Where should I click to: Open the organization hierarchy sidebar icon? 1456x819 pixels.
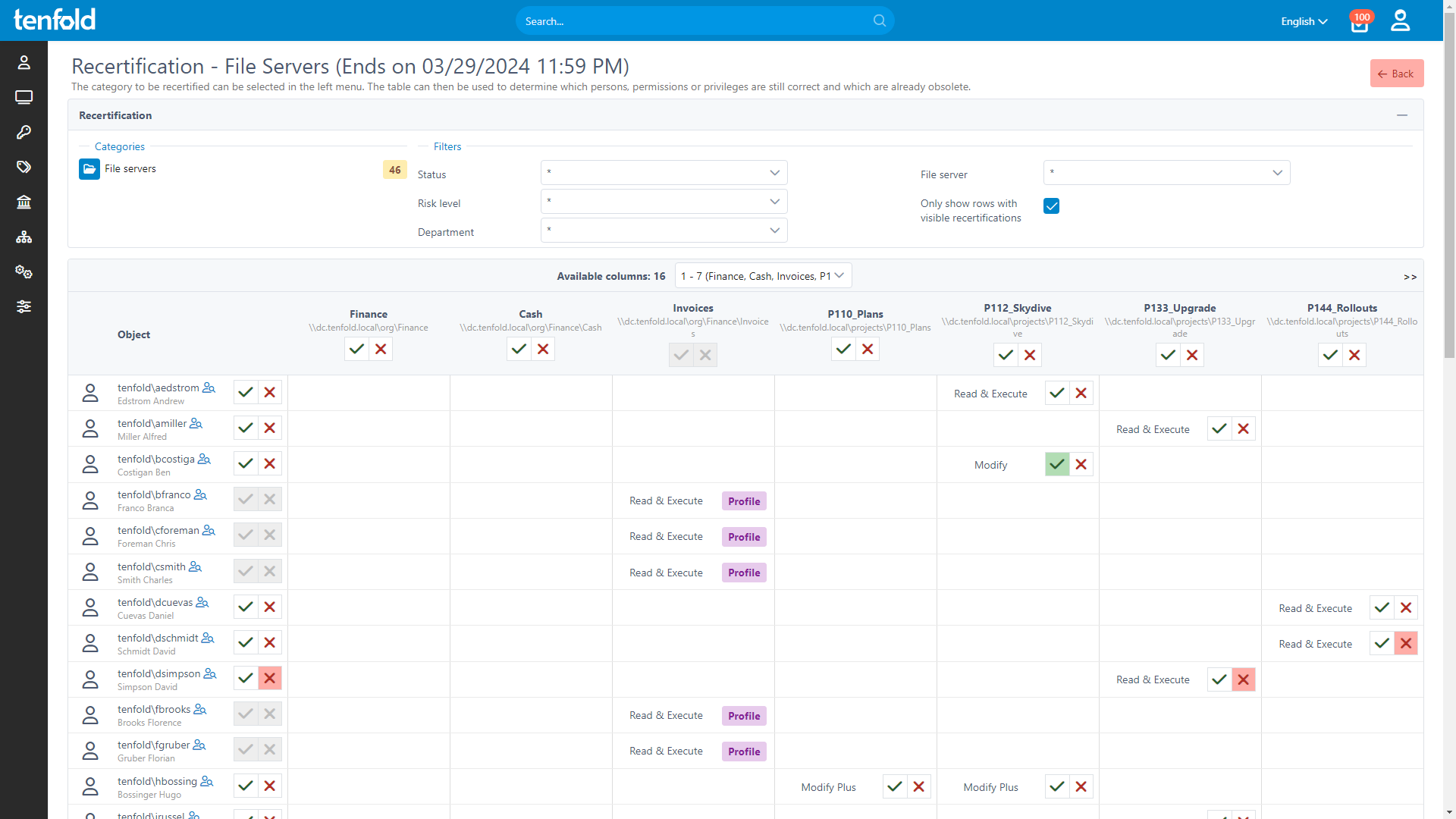click(x=24, y=237)
